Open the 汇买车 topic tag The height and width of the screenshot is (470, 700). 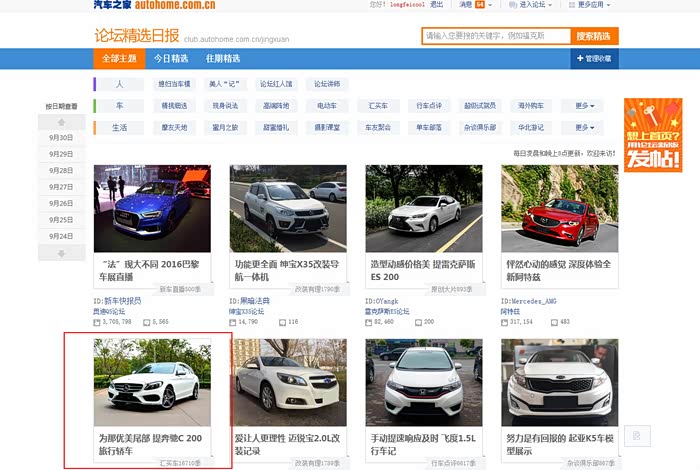tap(378, 106)
